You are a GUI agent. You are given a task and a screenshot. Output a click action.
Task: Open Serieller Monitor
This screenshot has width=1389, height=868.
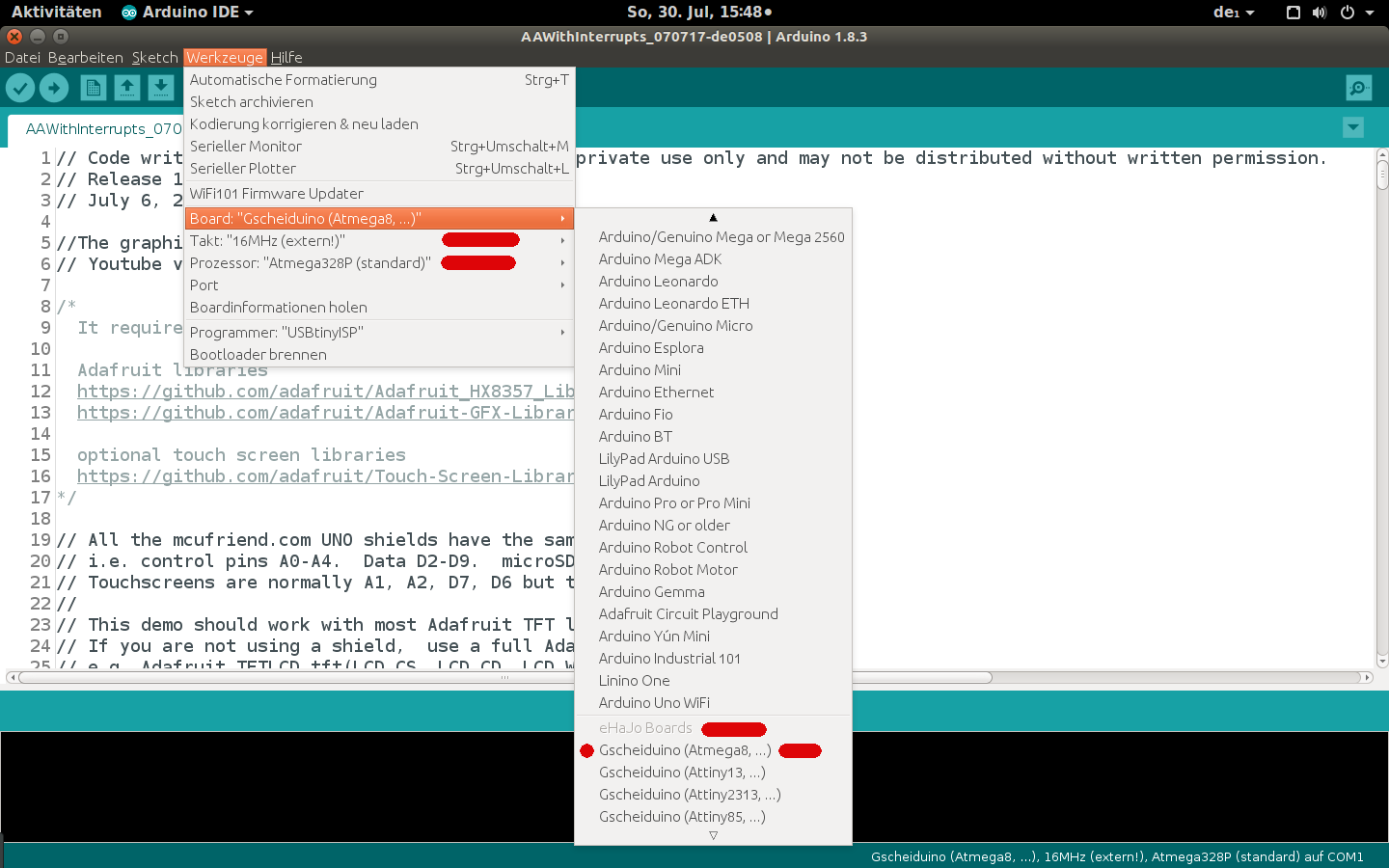click(x=379, y=147)
